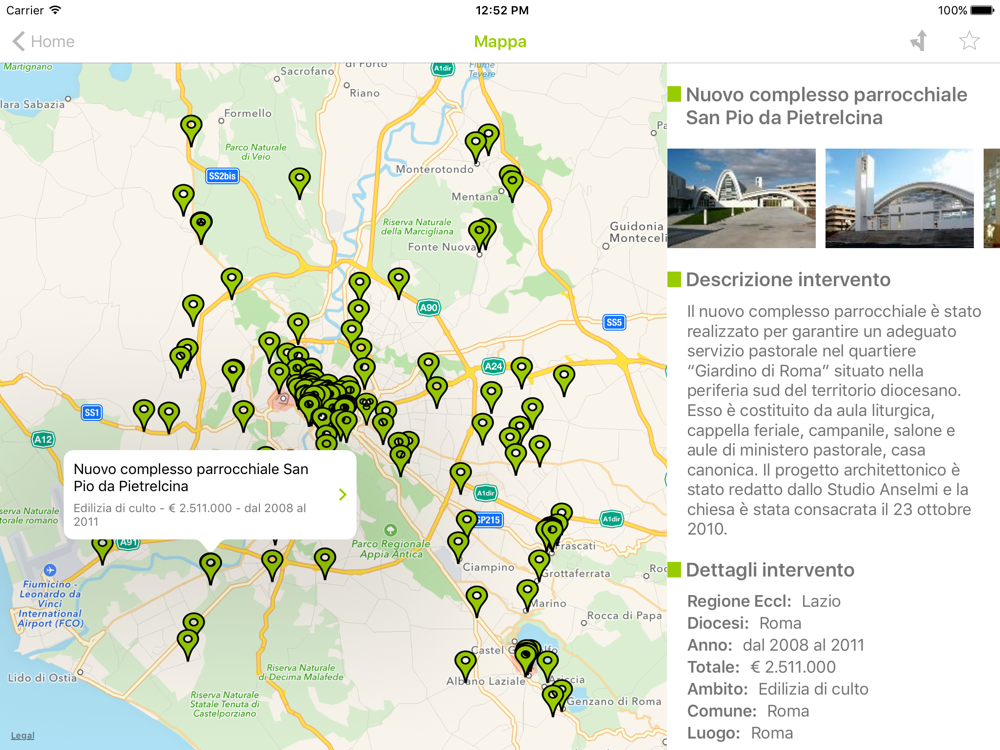1000x750 pixels.
Task: Select upper pin north of Lido di Ostia
Action: [x=193, y=627]
